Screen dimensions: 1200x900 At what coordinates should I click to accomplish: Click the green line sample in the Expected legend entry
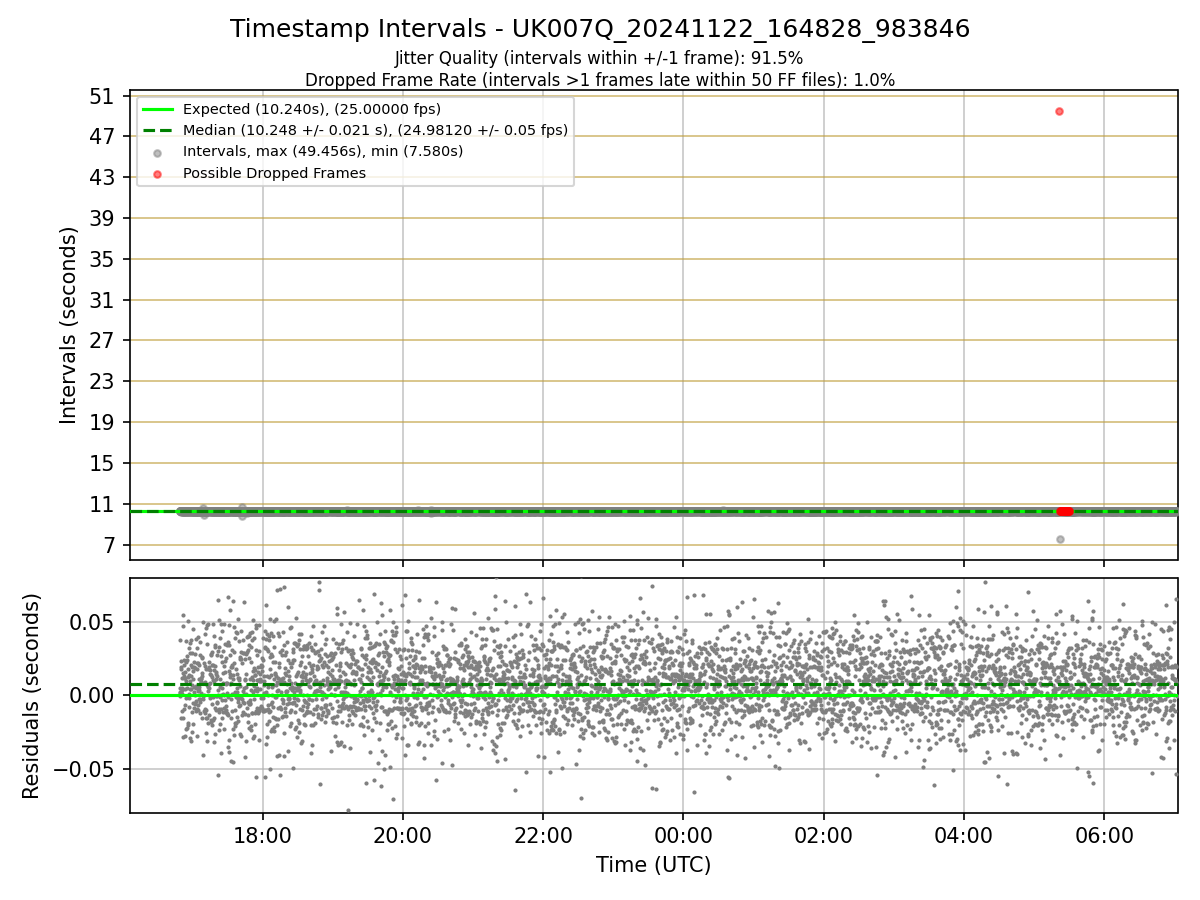[157, 109]
